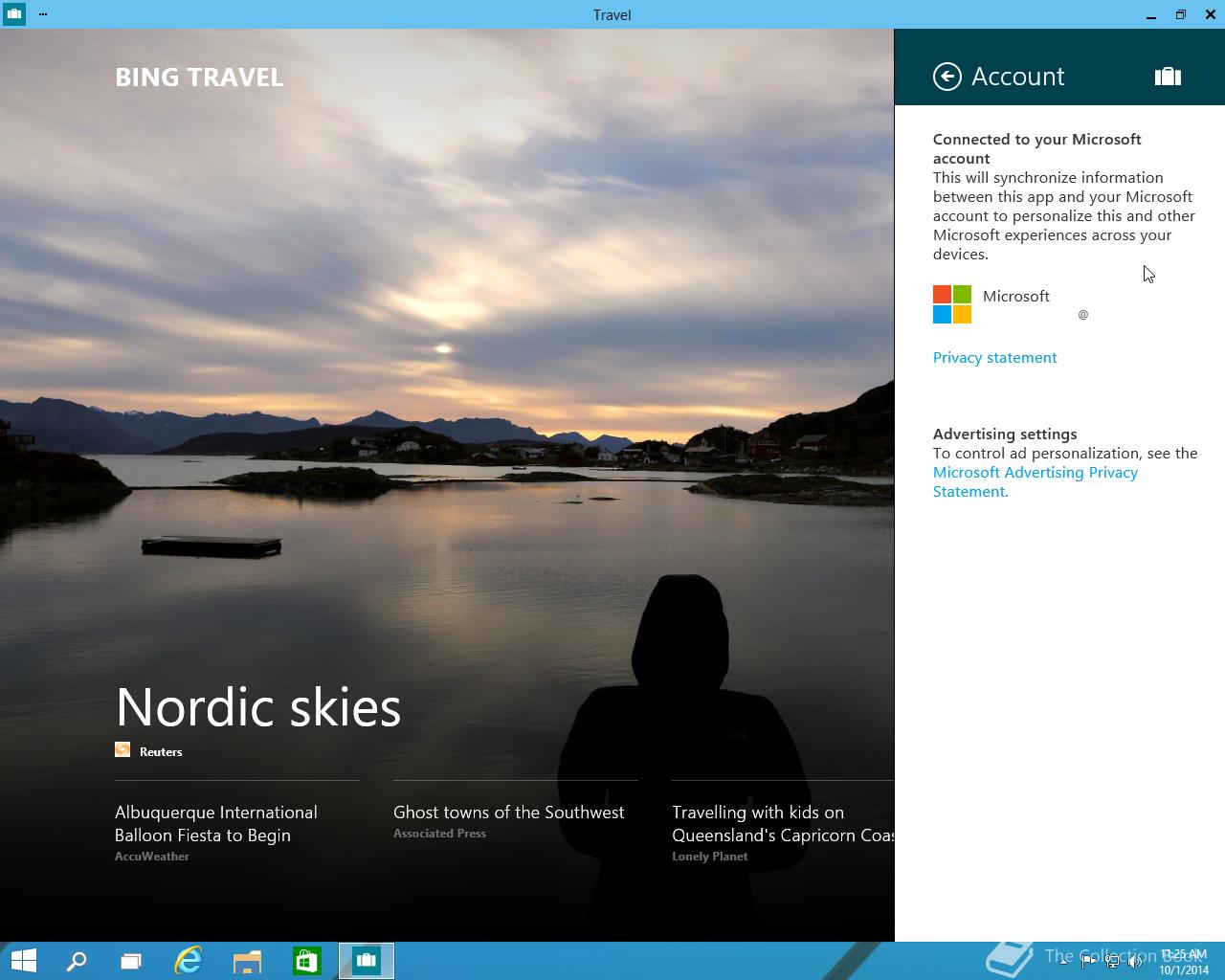Click the Advertising settings heading

(x=1005, y=434)
